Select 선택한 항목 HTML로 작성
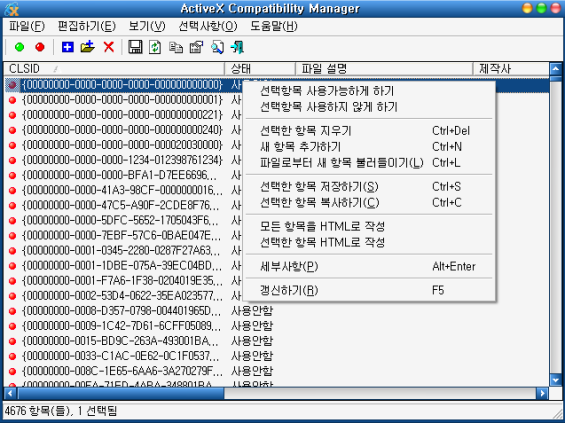Screen dimensions: 565x423 click(x=369, y=242)
